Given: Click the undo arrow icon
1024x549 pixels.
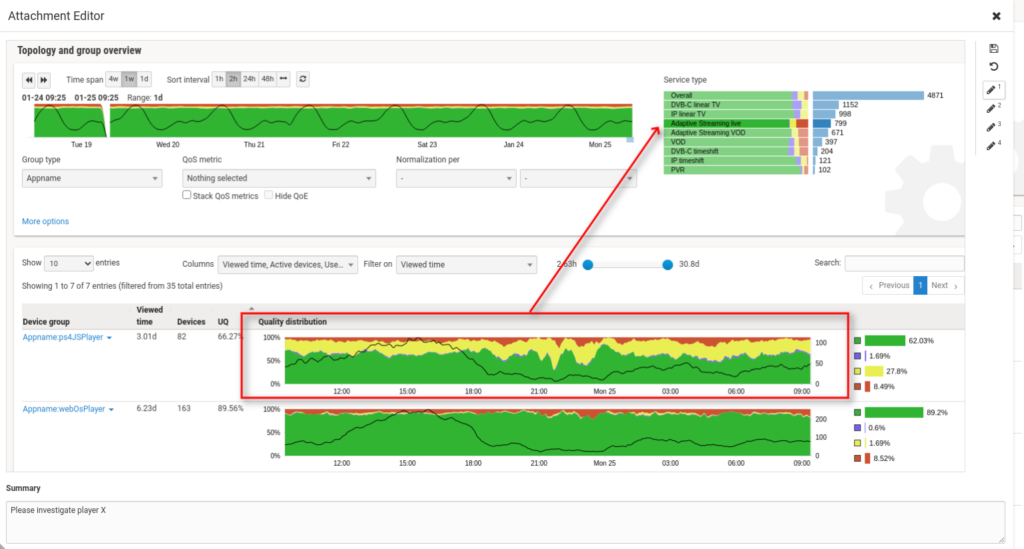Looking at the screenshot, I should [993, 67].
